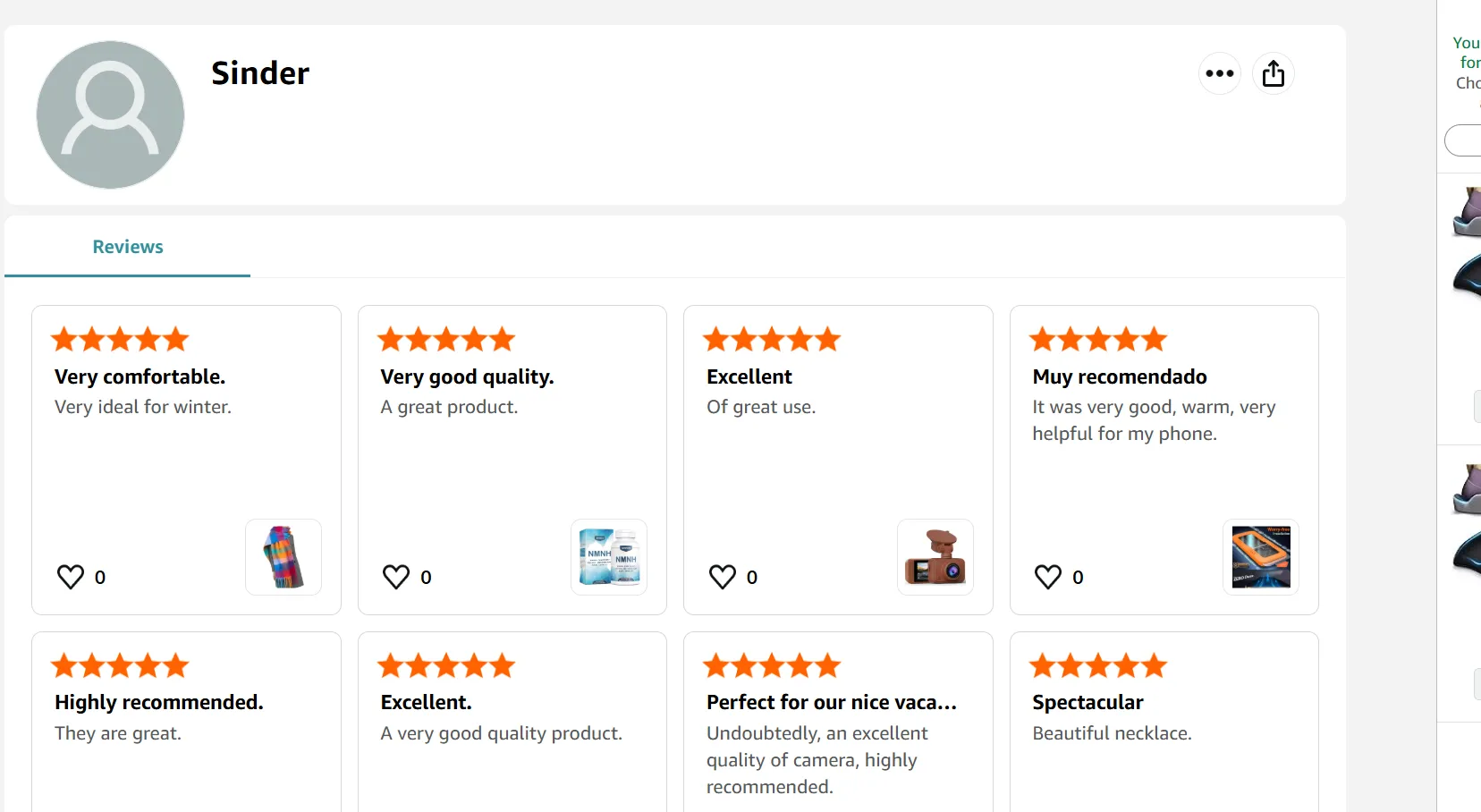Click the five-star rating on "Excellent." review
Screen dimensions: 1481x812
(446, 665)
